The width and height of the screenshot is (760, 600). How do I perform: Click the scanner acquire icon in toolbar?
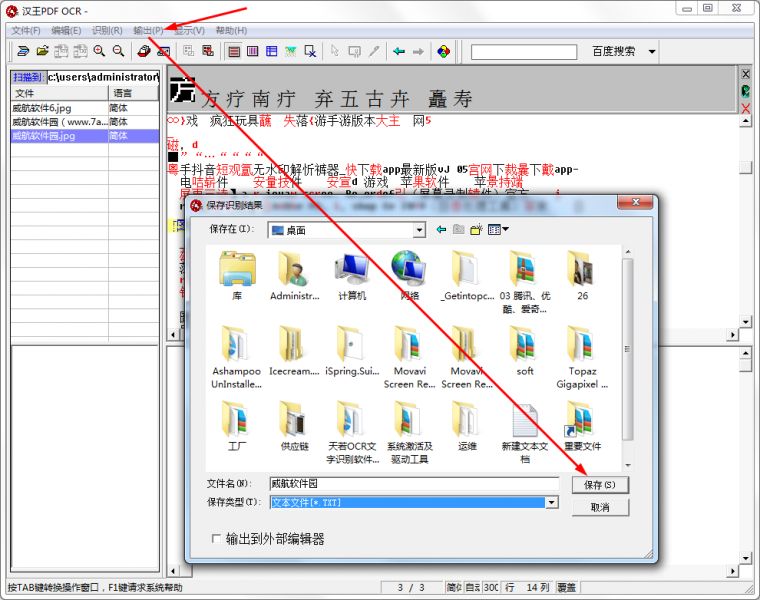(x=23, y=51)
